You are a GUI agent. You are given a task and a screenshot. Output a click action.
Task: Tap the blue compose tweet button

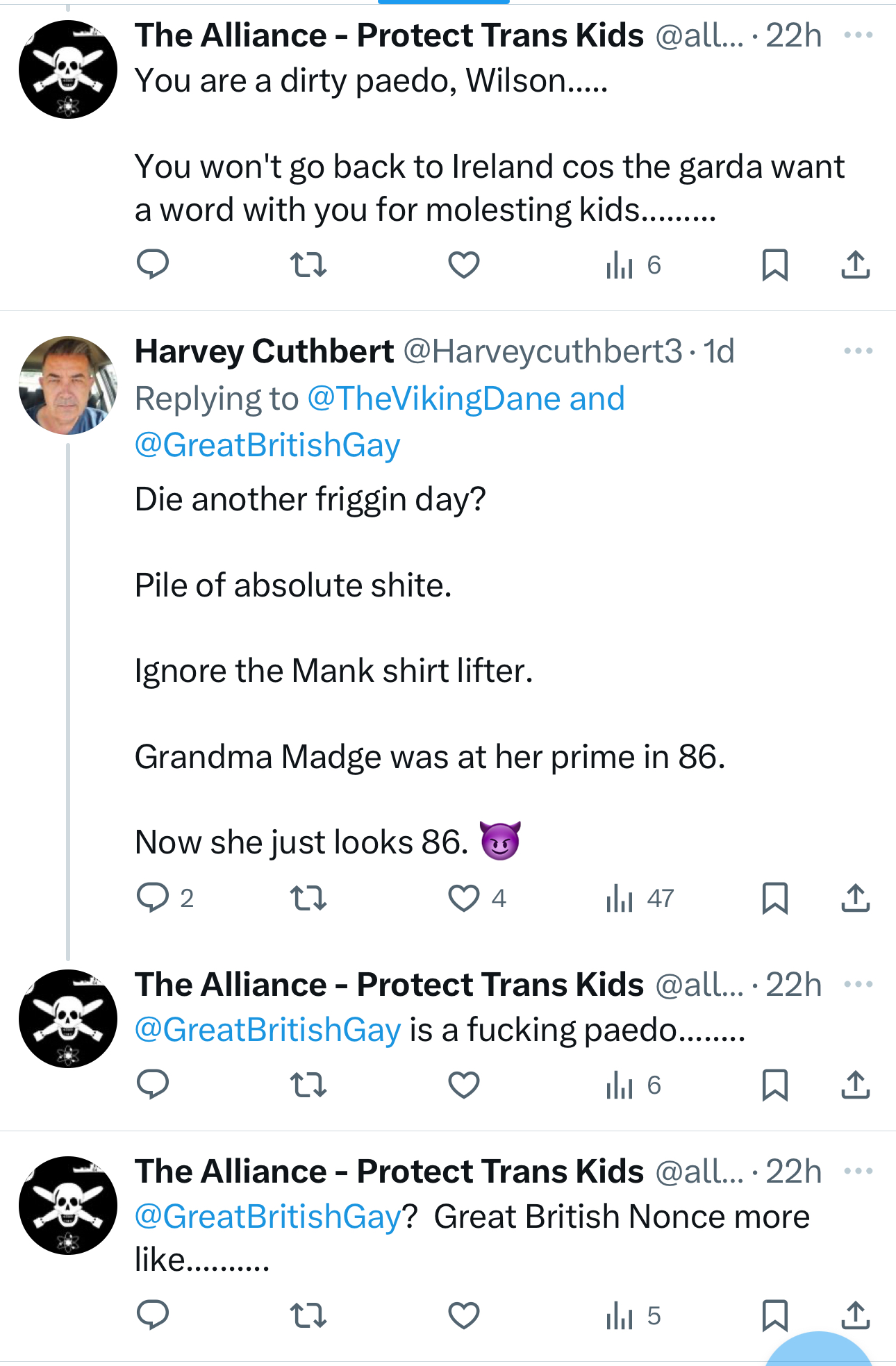pyautogui.click(x=820, y=1351)
